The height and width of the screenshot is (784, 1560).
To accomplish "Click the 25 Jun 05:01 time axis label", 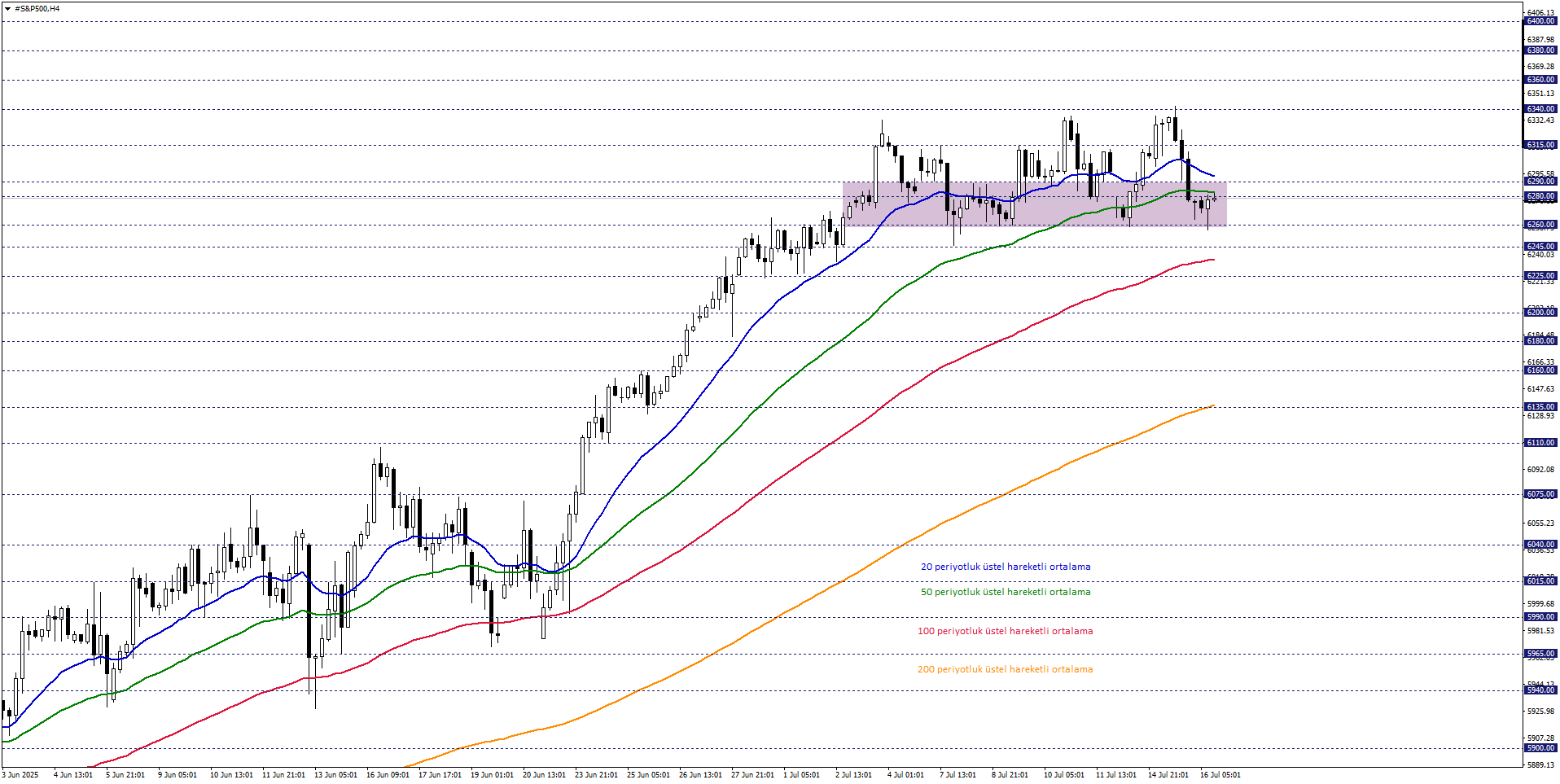I will [x=648, y=775].
